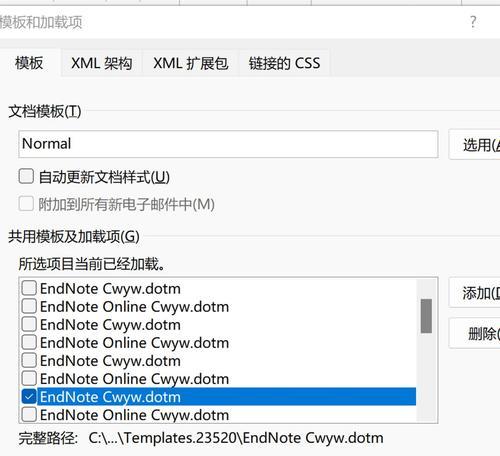This screenshot has width=500, height=456.
Task: Click the Normal document template field
Action: pyautogui.click(x=228, y=144)
